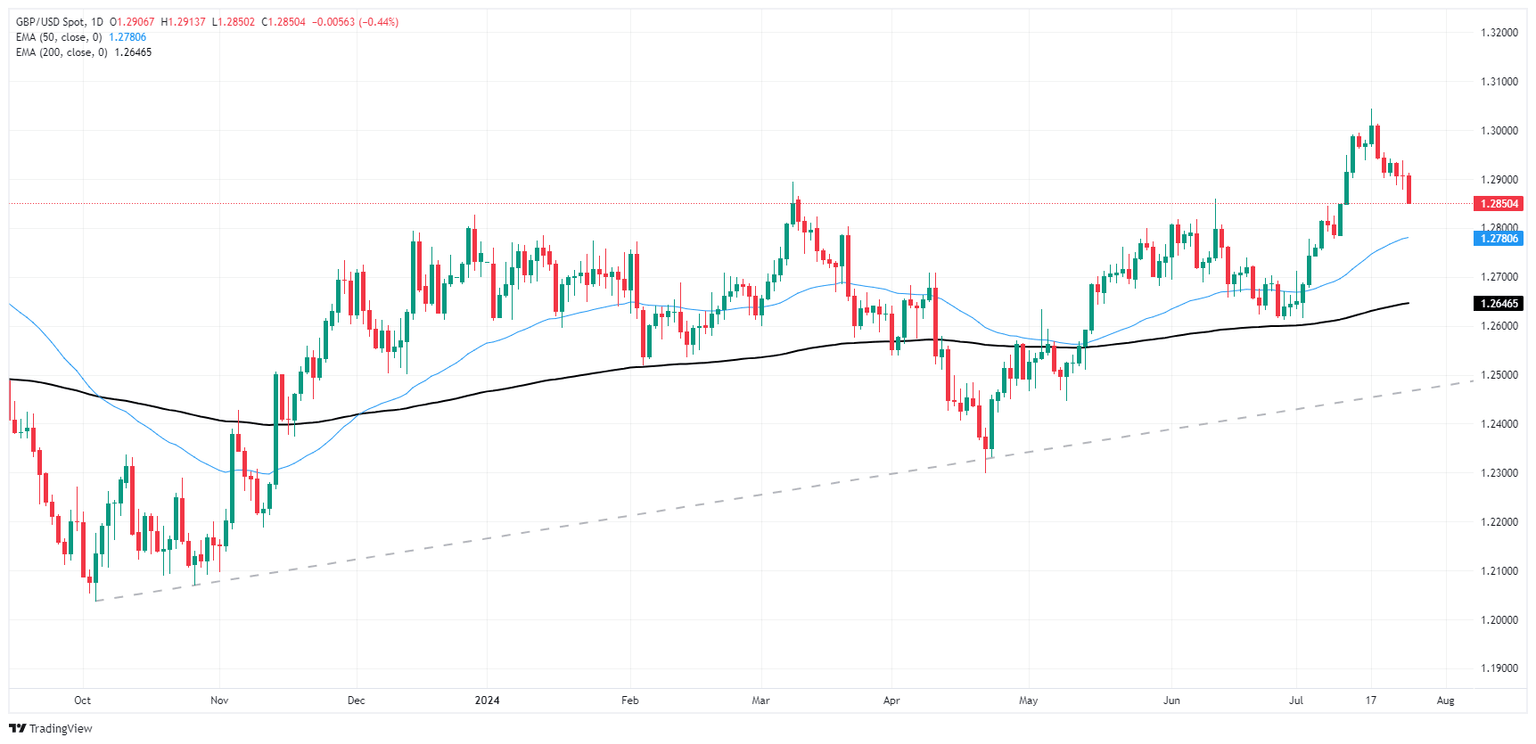Click the 17 date label on time axis

(1371, 701)
